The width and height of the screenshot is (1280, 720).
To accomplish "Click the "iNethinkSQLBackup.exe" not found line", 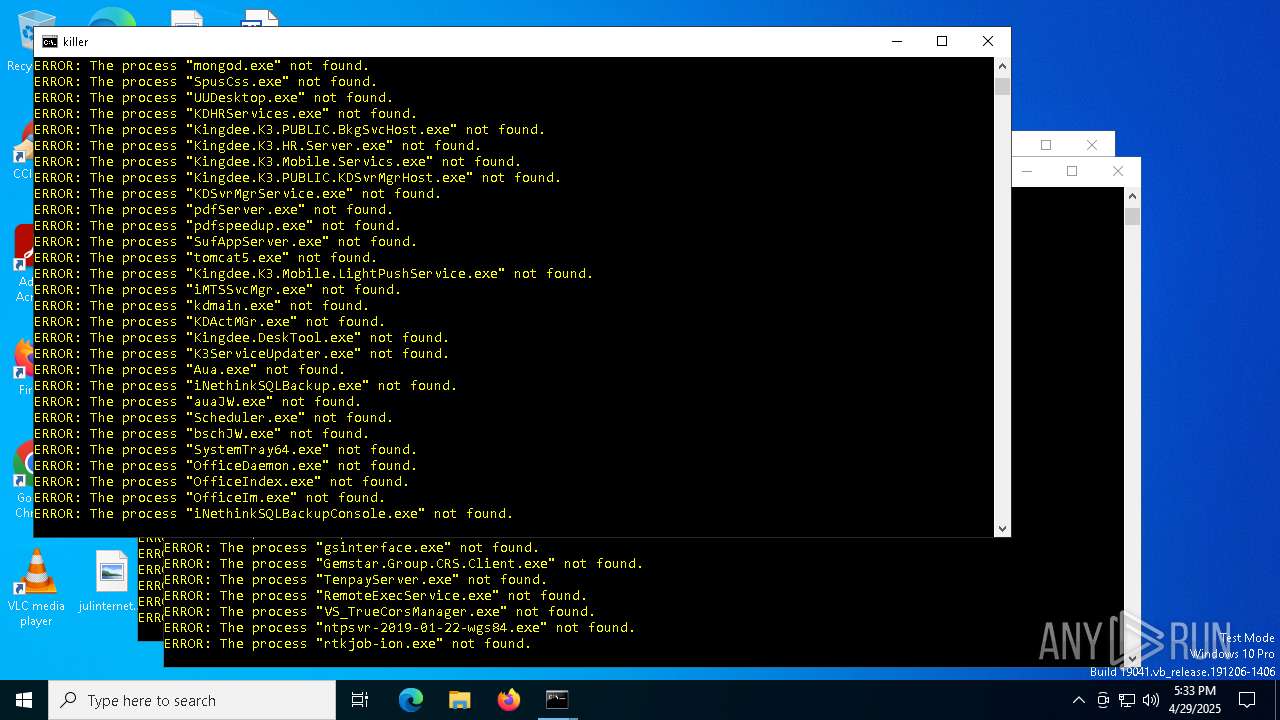I will 245,386.
